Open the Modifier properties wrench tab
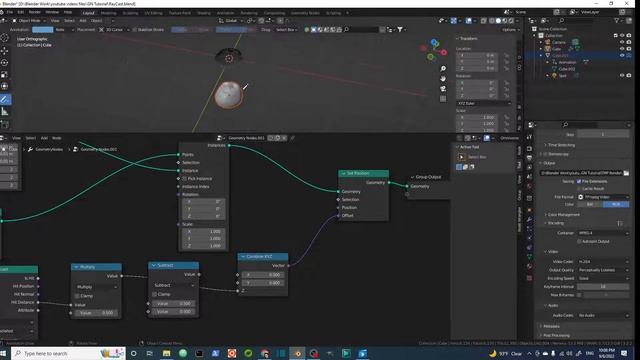The width and height of the screenshot is (640, 360). tap(529, 220)
